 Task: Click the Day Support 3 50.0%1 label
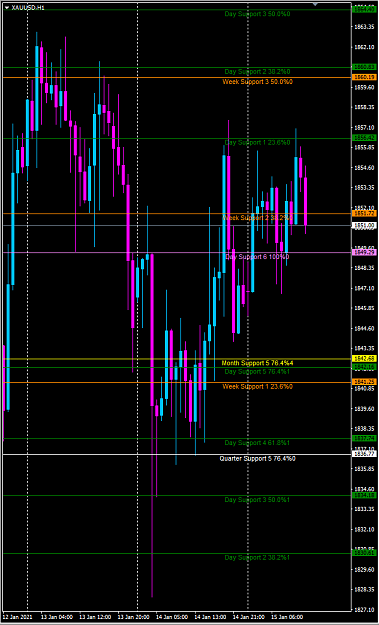pos(257,500)
